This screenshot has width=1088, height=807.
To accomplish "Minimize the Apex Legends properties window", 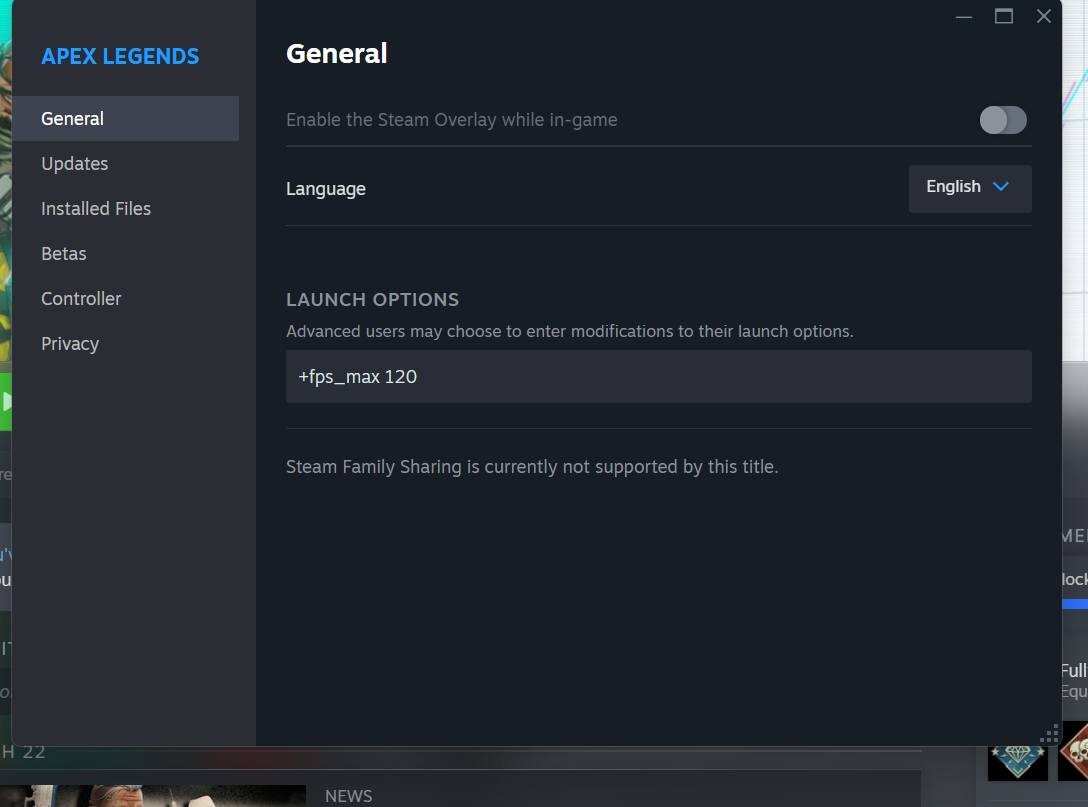I will click(963, 17).
